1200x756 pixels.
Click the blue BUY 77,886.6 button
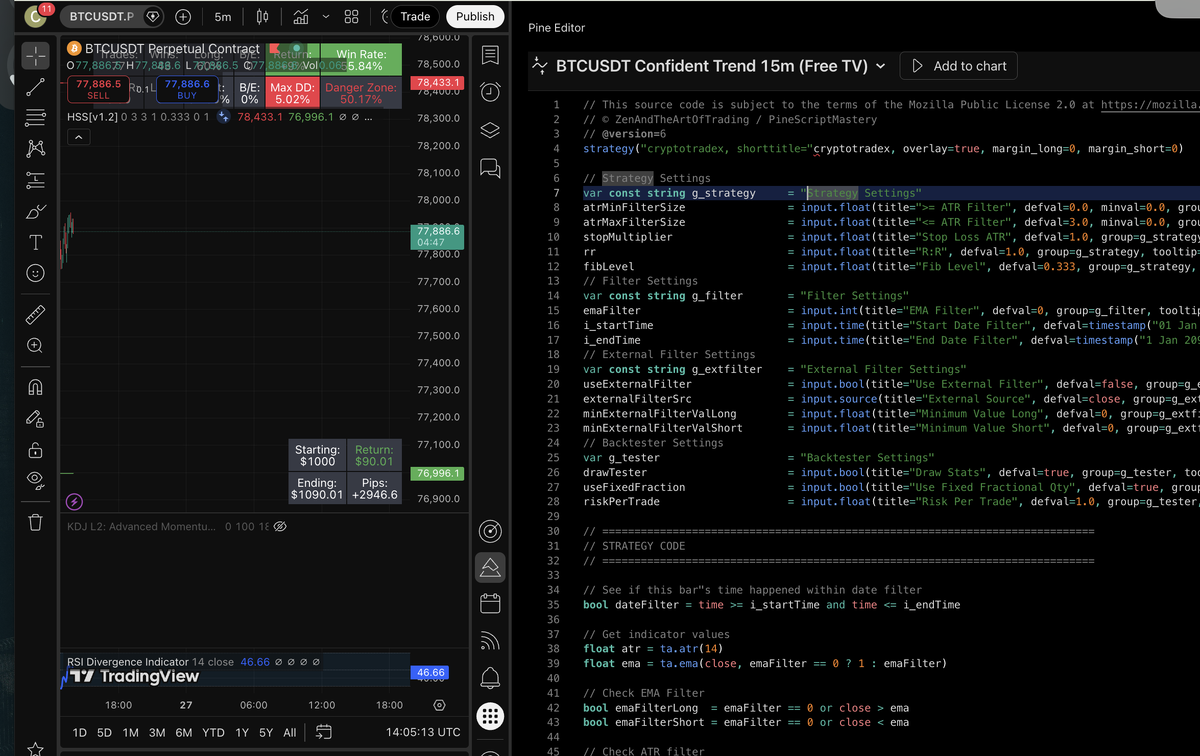click(187, 89)
